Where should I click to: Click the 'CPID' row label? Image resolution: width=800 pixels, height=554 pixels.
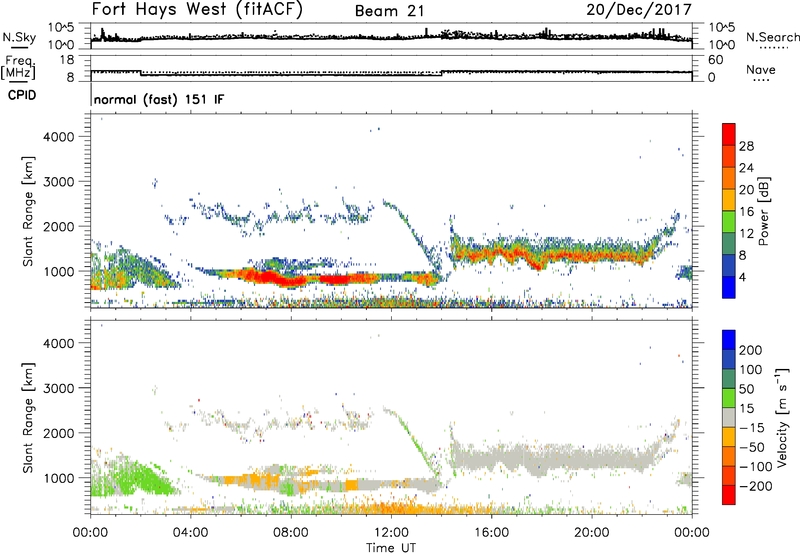click(x=22, y=95)
